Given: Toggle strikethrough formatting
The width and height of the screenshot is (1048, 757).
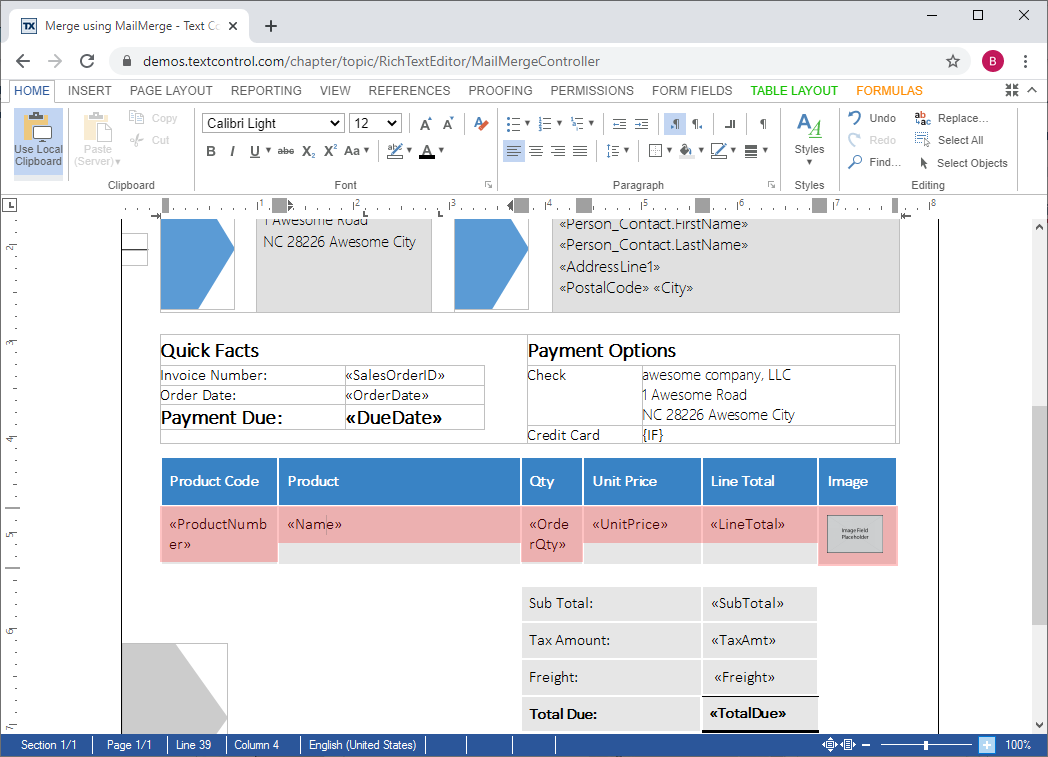Looking at the screenshot, I should click(285, 151).
